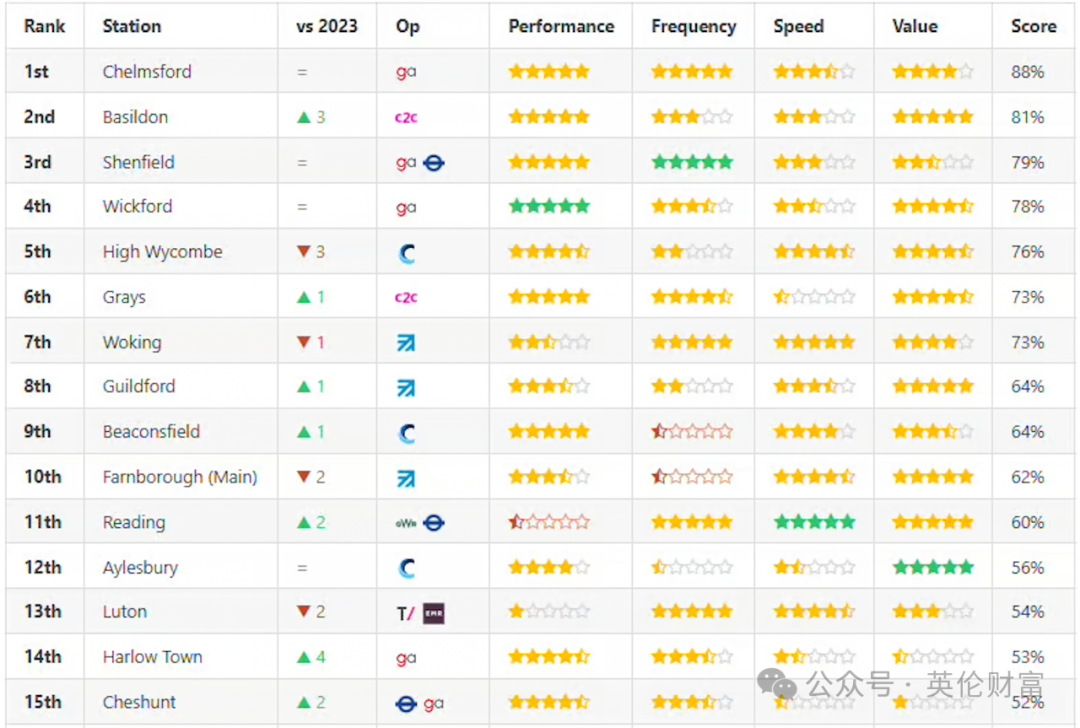Sort table by the Performance column header
Image resolution: width=1080 pixels, height=728 pixels.
point(561,26)
